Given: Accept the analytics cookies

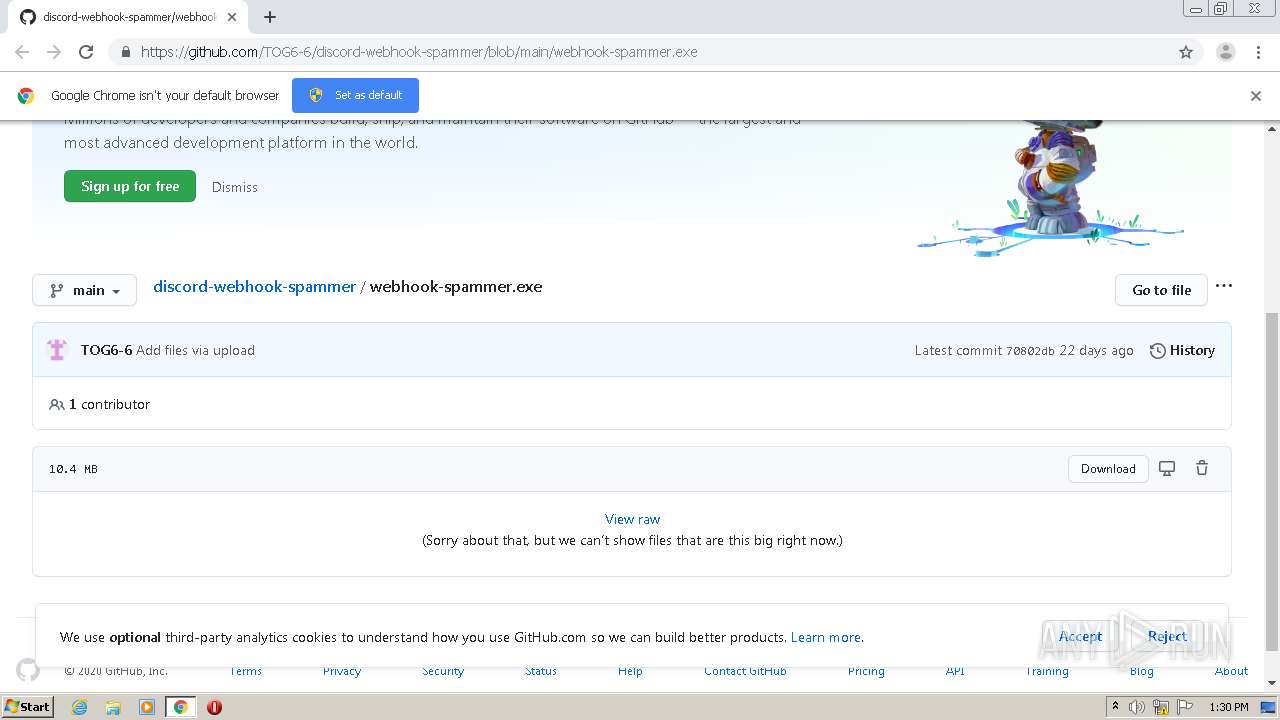Looking at the screenshot, I should pyautogui.click(x=1080, y=636).
